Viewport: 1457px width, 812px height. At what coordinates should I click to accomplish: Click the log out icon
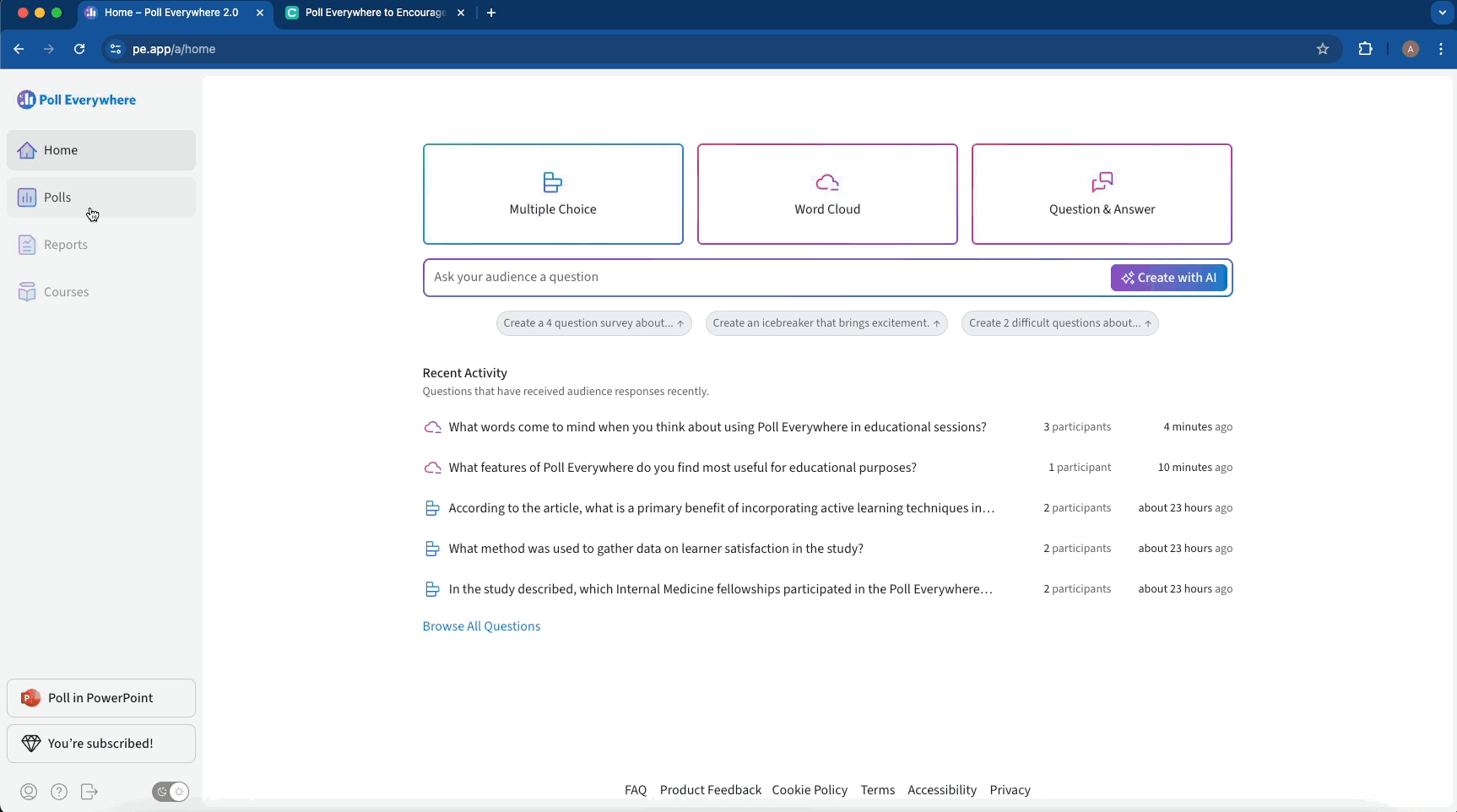89,792
